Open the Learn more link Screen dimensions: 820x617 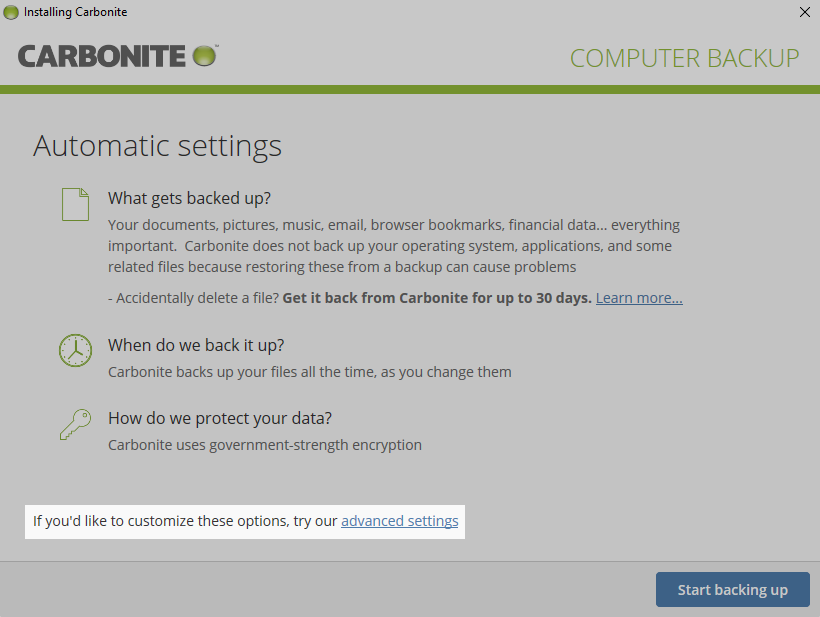click(639, 298)
